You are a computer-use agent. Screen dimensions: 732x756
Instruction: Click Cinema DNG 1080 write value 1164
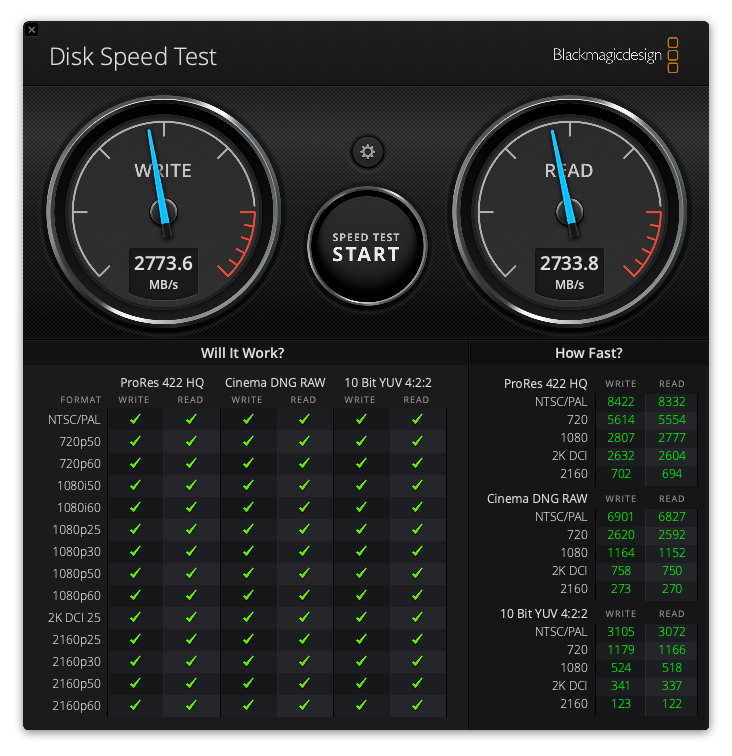pos(621,553)
